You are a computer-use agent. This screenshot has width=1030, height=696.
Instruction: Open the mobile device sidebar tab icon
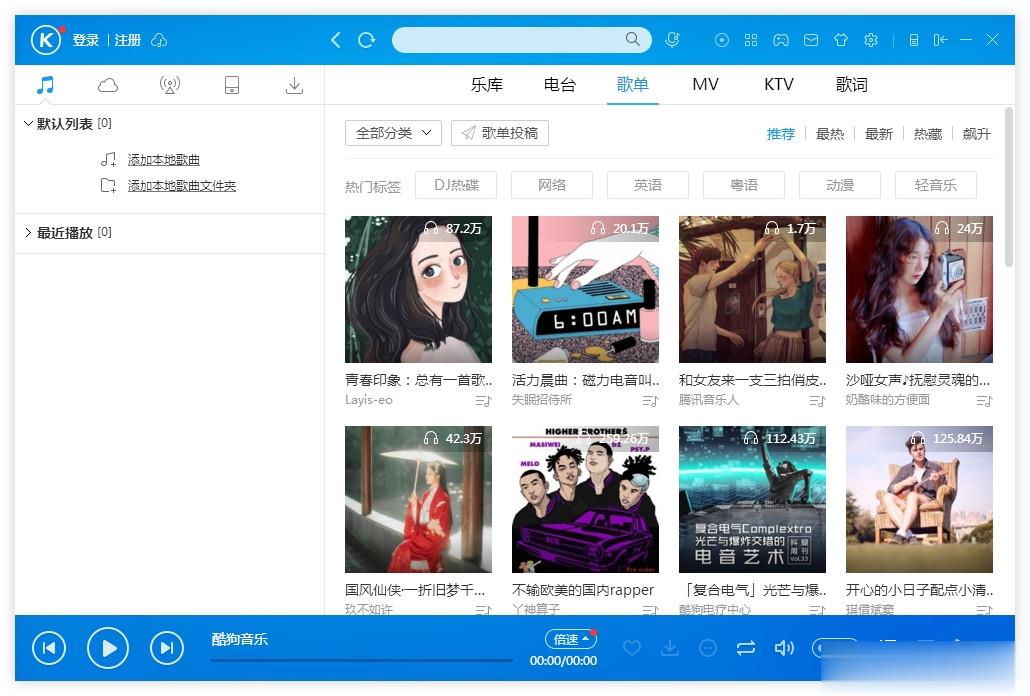point(232,85)
